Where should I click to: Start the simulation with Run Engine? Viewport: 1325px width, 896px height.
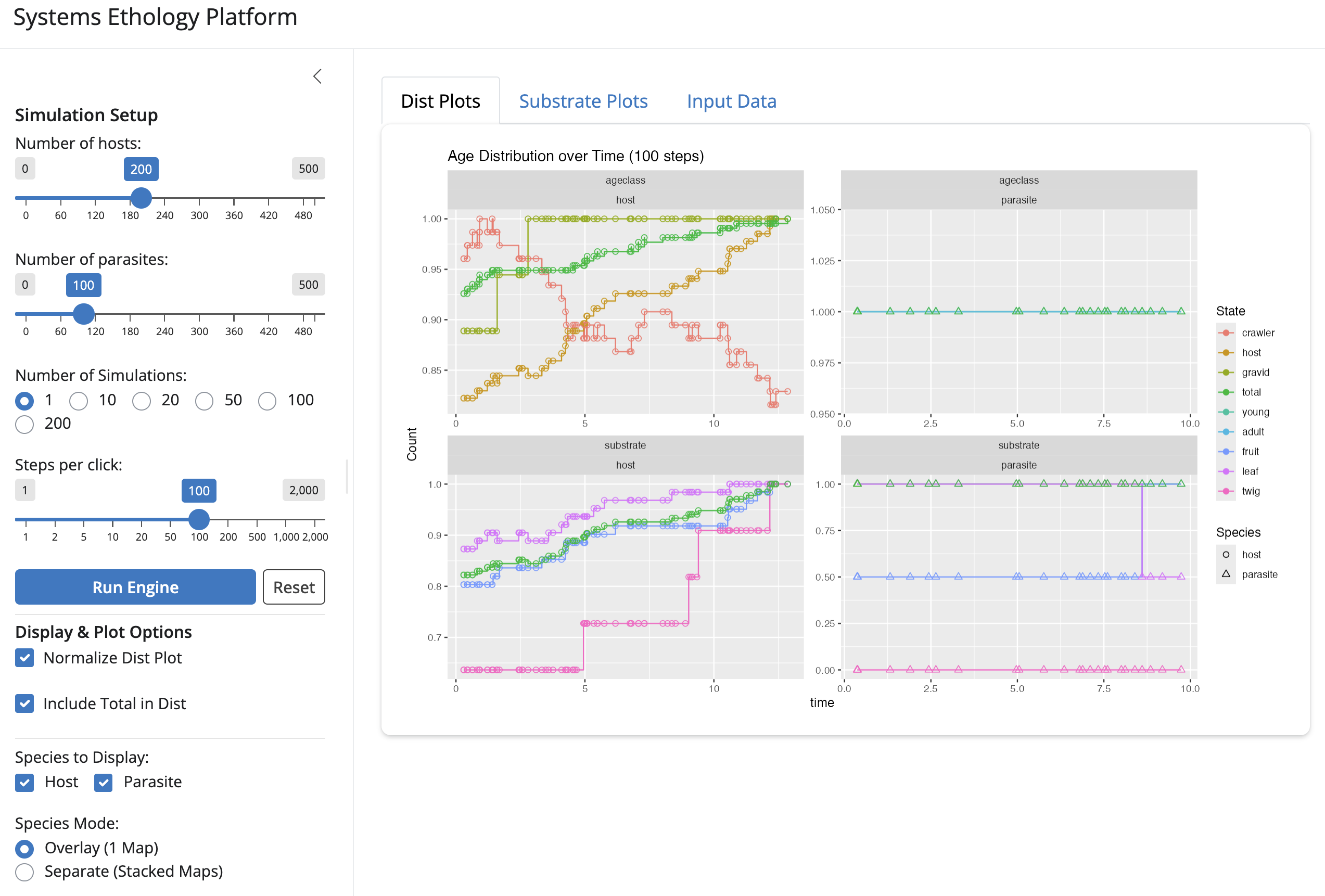coord(136,587)
